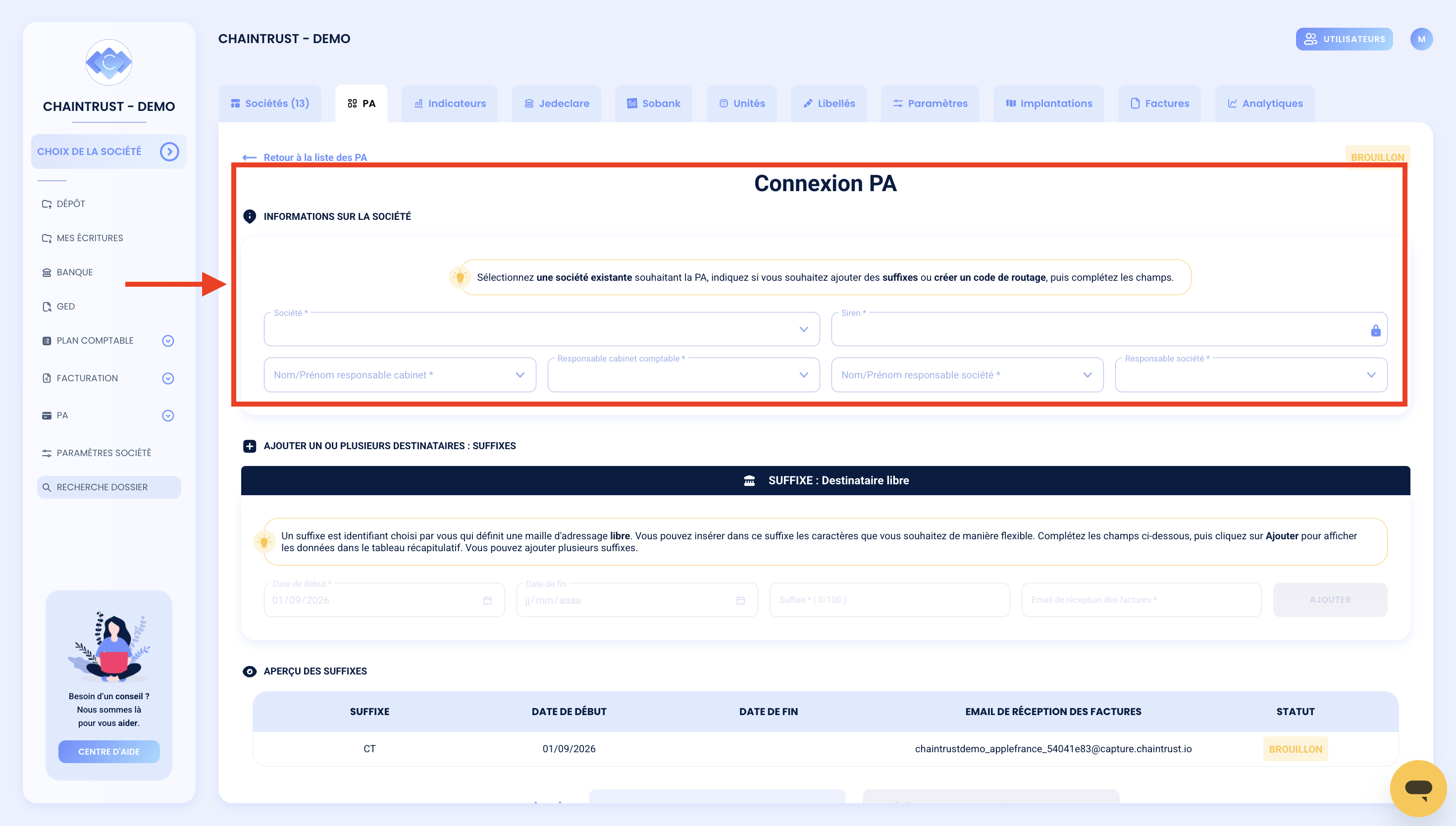Switch to the Analytiques tab

point(1265,103)
